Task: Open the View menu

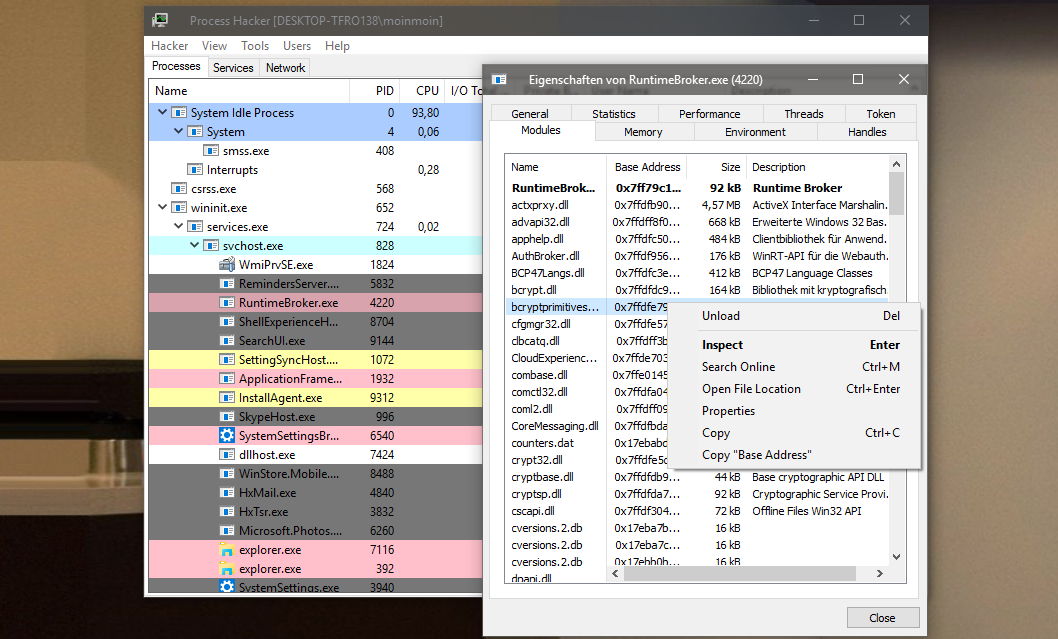Action: [x=214, y=46]
